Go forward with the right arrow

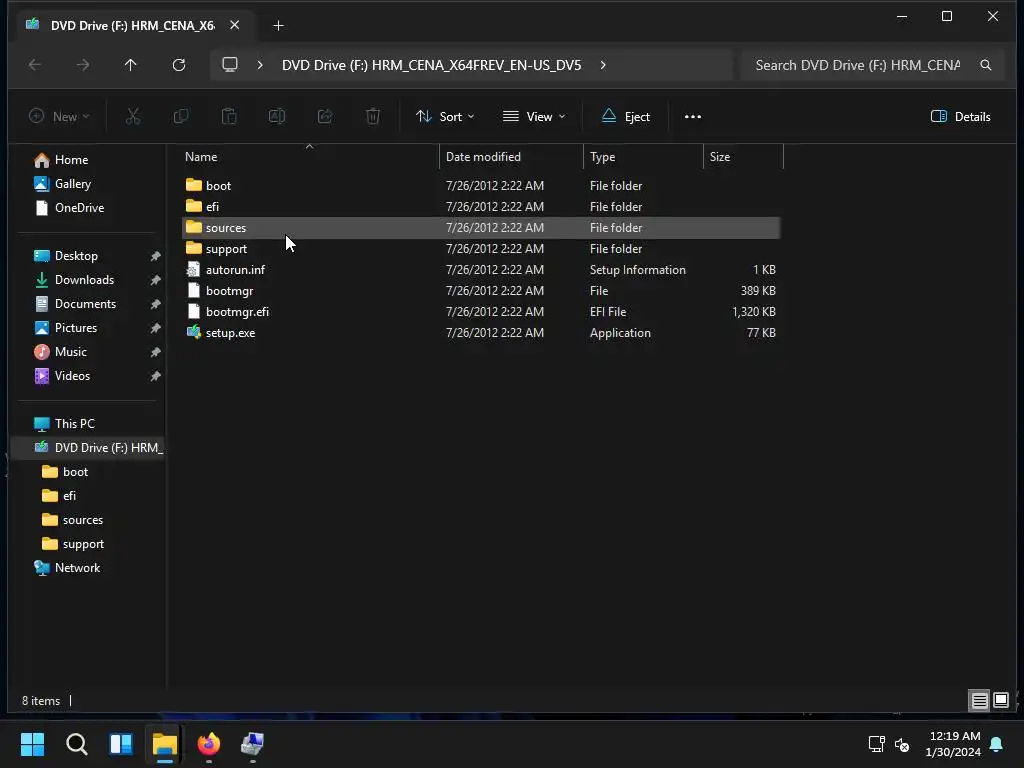(82, 65)
